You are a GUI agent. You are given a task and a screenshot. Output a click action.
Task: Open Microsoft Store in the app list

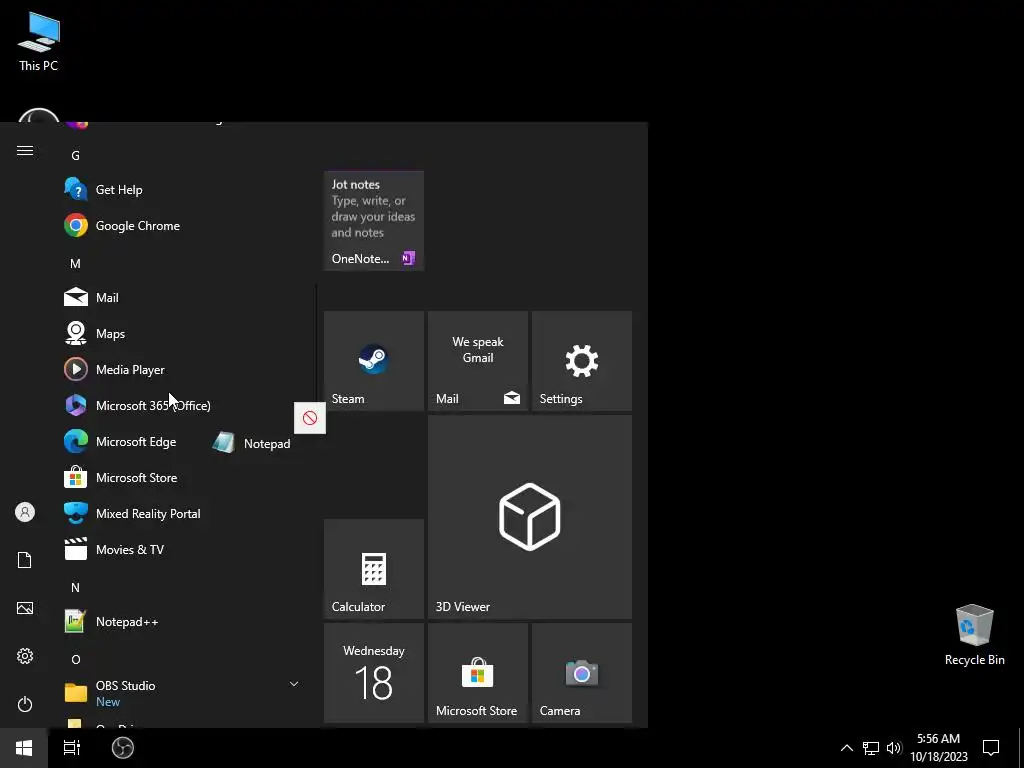tap(183, 477)
